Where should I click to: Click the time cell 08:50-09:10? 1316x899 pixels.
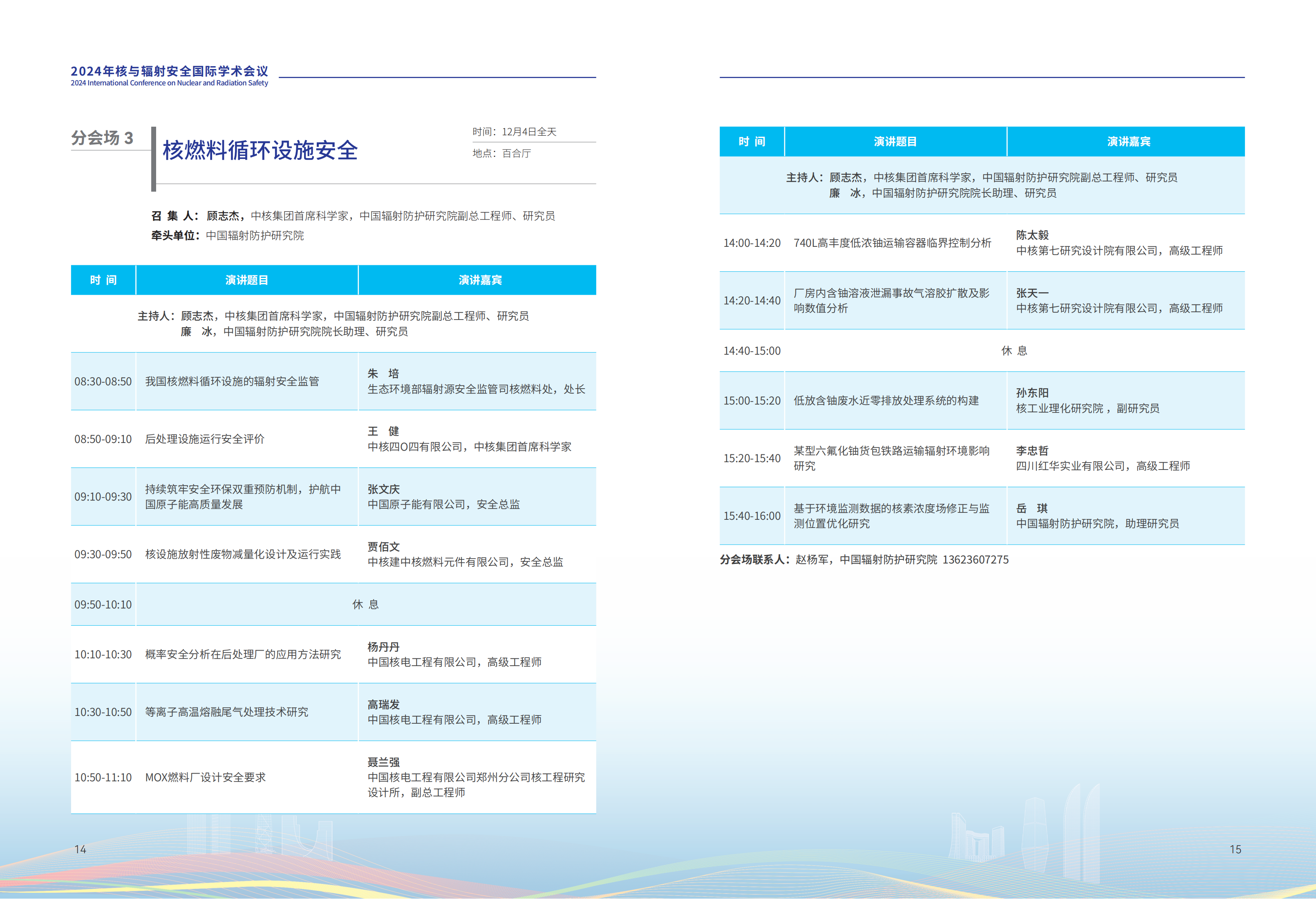(x=103, y=439)
